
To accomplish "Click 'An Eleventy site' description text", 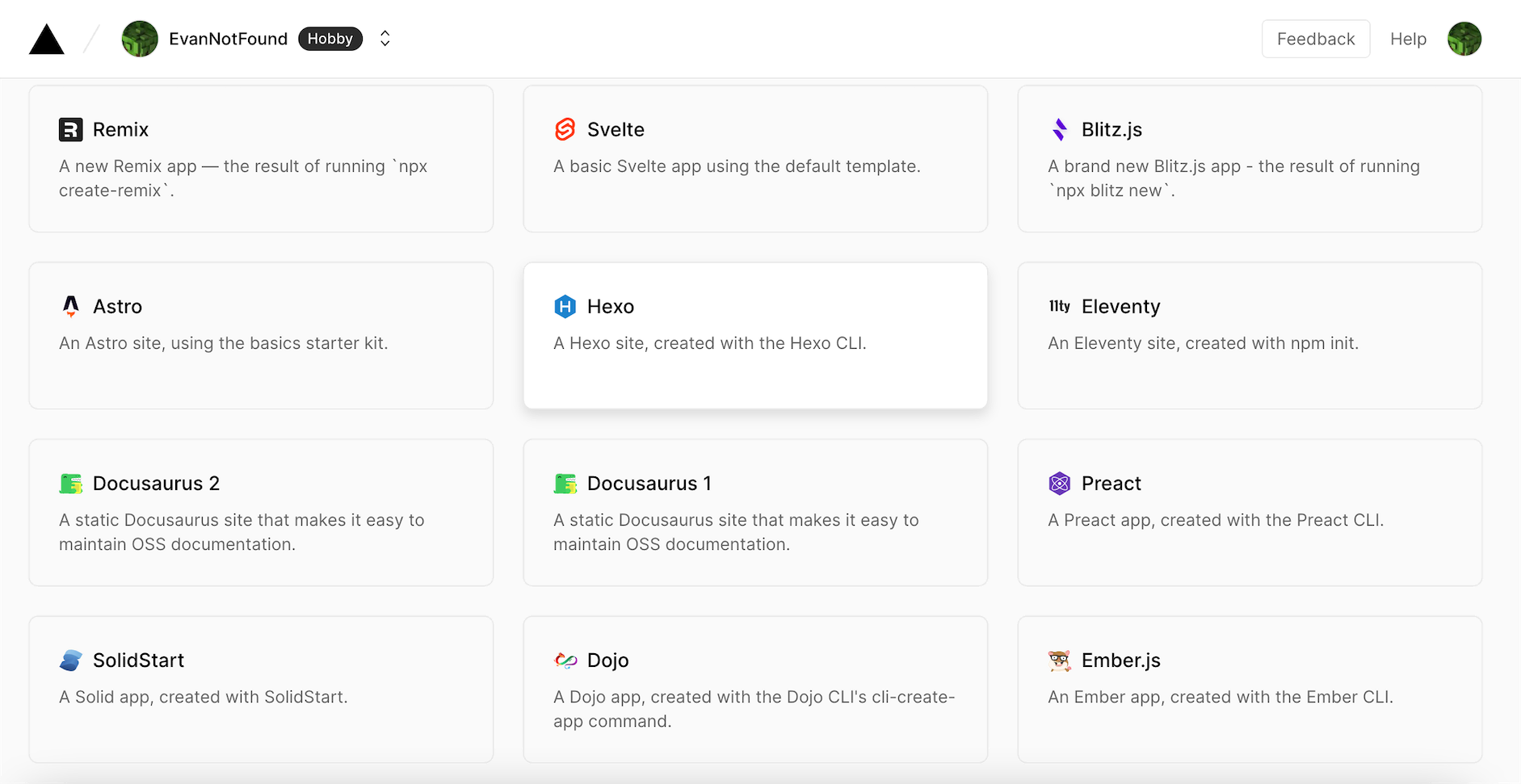I will point(1203,342).
